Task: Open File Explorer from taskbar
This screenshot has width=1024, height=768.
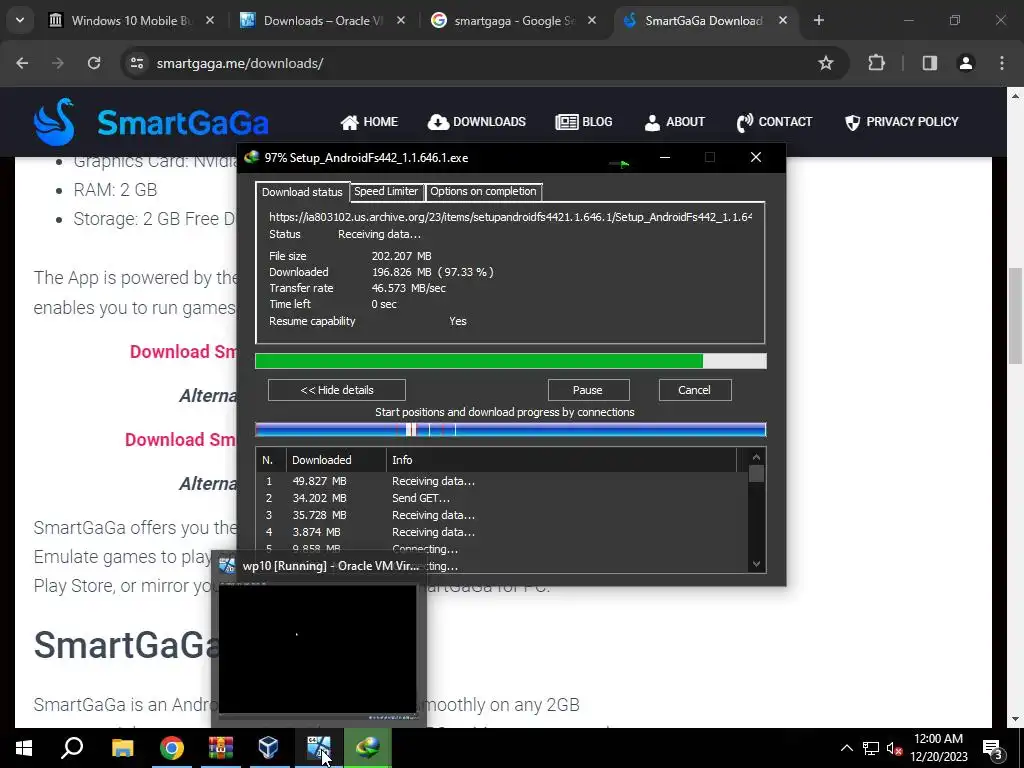Action: pyautogui.click(x=122, y=748)
